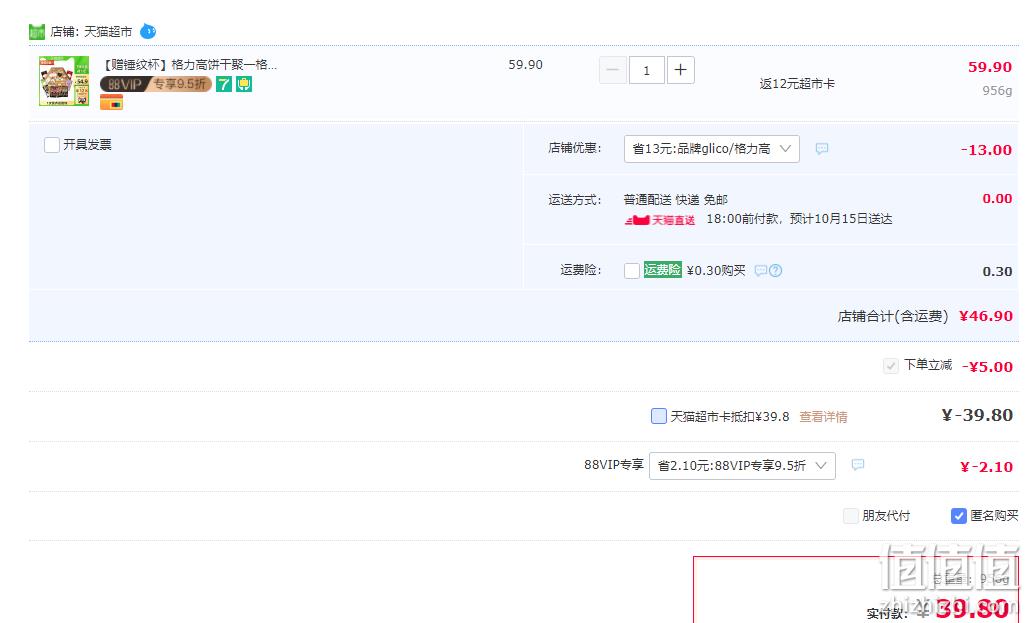Open the 【赠锤纹杯】格力高饼干聚一格 product title
1029x623 pixels.
189,64
